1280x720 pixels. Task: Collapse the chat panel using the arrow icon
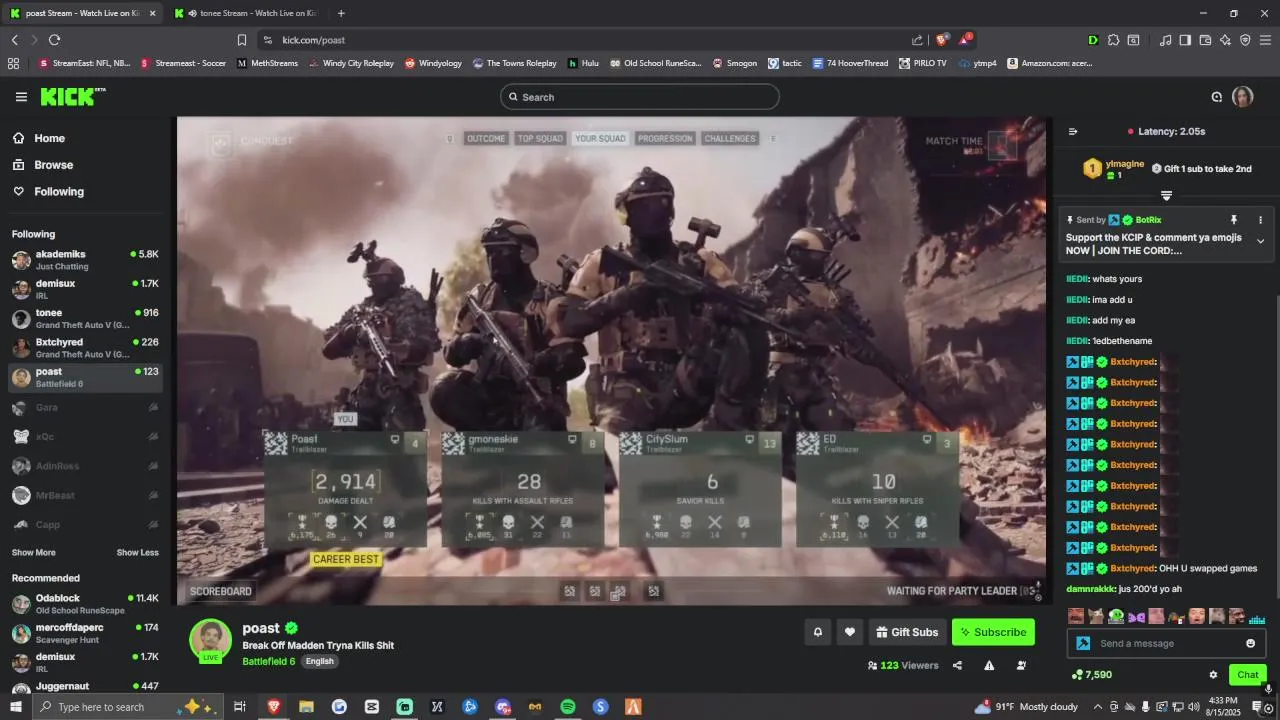point(1073,131)
